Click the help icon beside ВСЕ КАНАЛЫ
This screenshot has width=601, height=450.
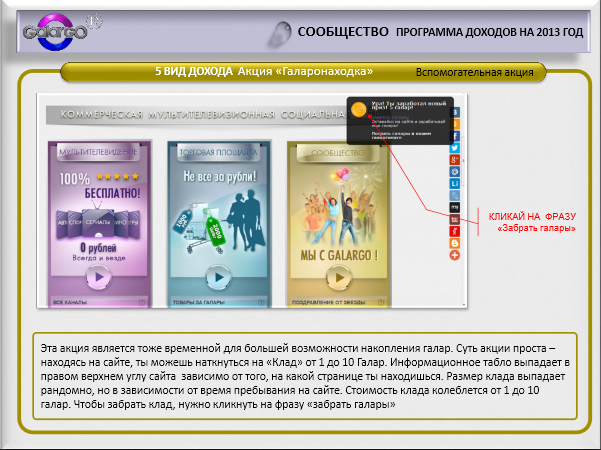click(x=142, y=302)
